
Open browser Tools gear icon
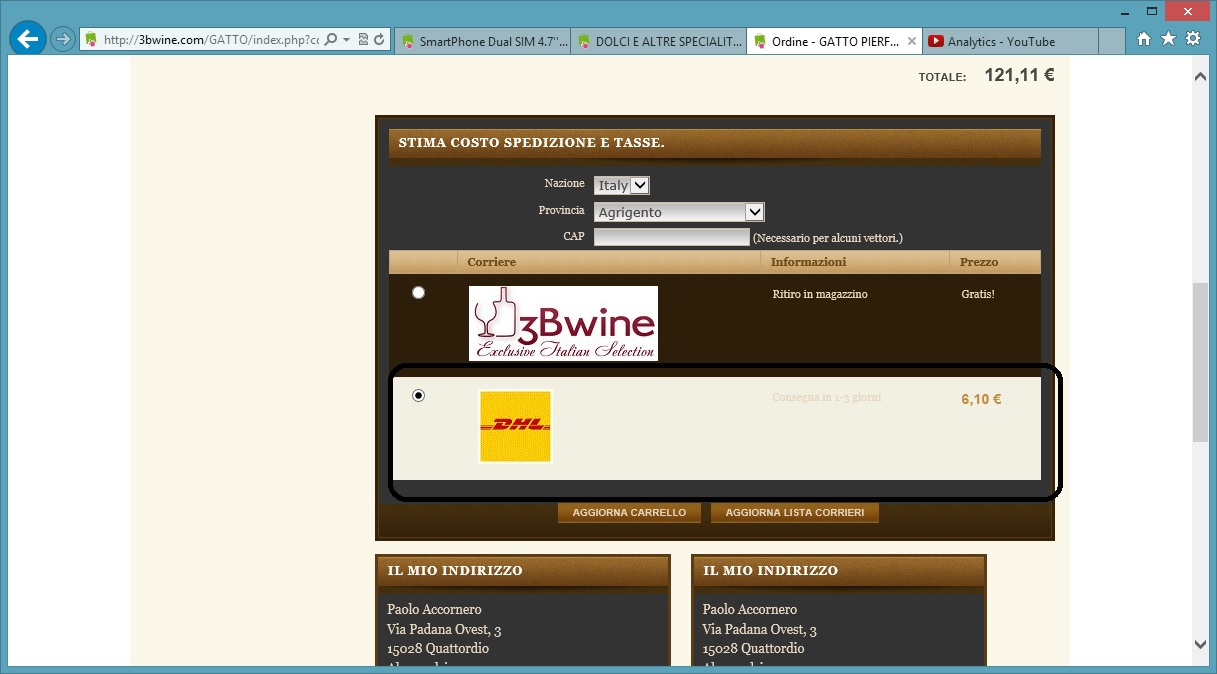1193,39
